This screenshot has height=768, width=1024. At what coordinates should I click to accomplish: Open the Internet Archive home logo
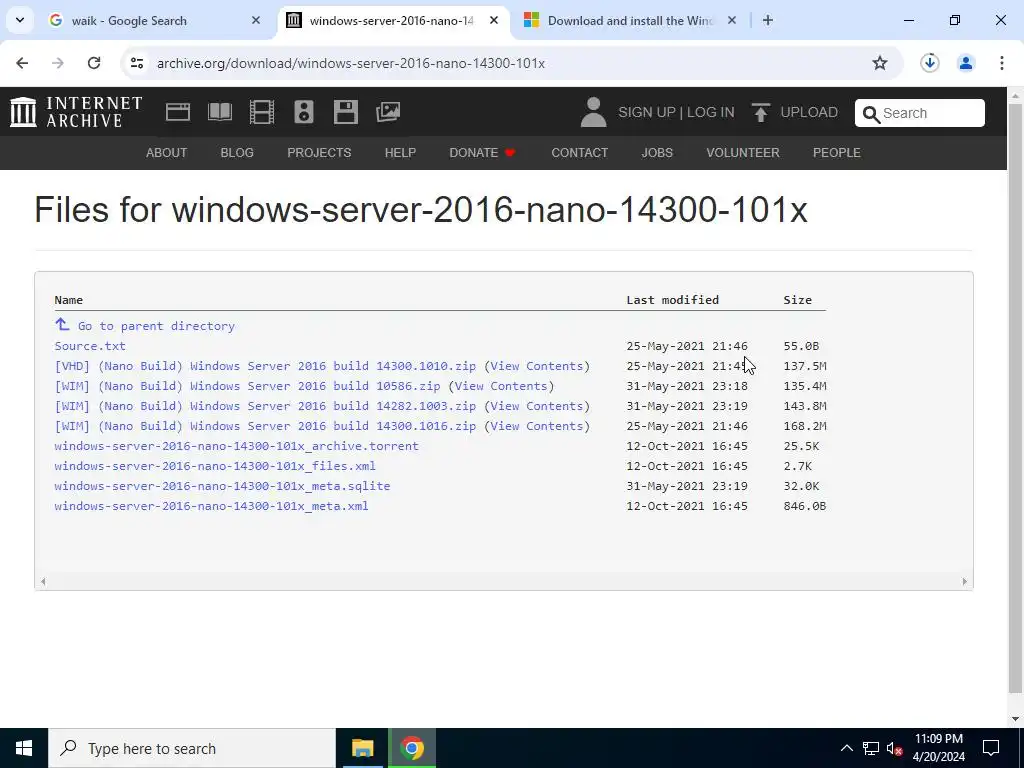point(76,112)
